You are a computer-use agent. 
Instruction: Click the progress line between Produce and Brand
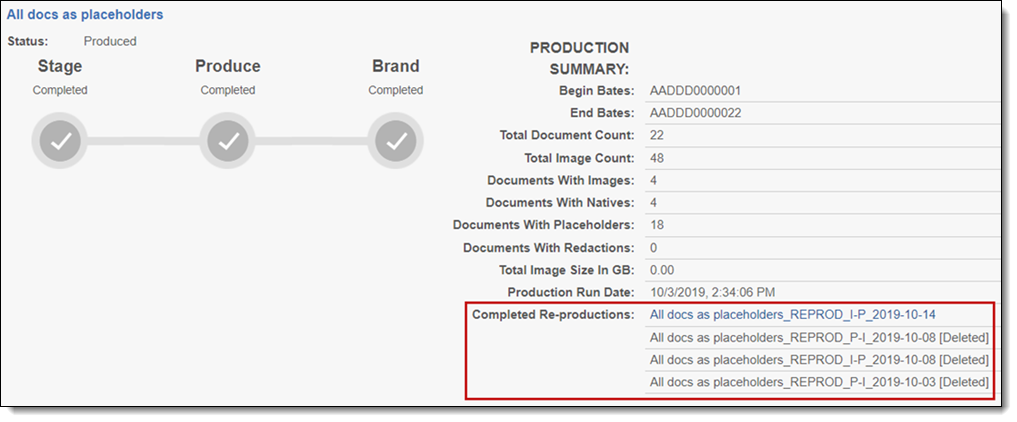312,142
